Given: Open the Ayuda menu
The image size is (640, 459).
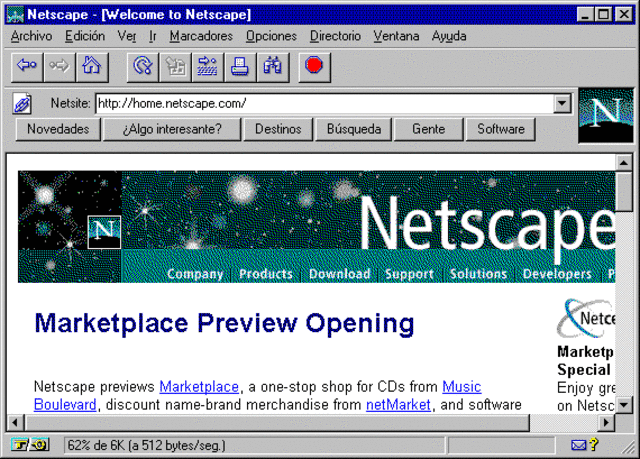Looking at the screenshot, I should (449, 36).
